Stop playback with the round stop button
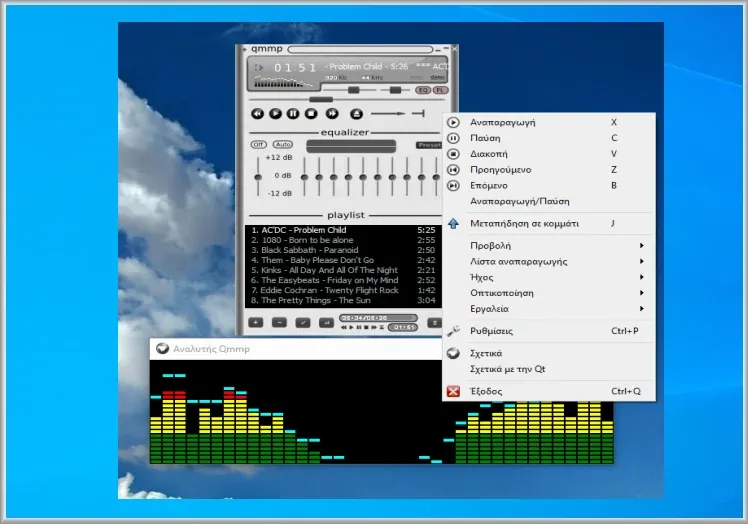 [311, 114]
